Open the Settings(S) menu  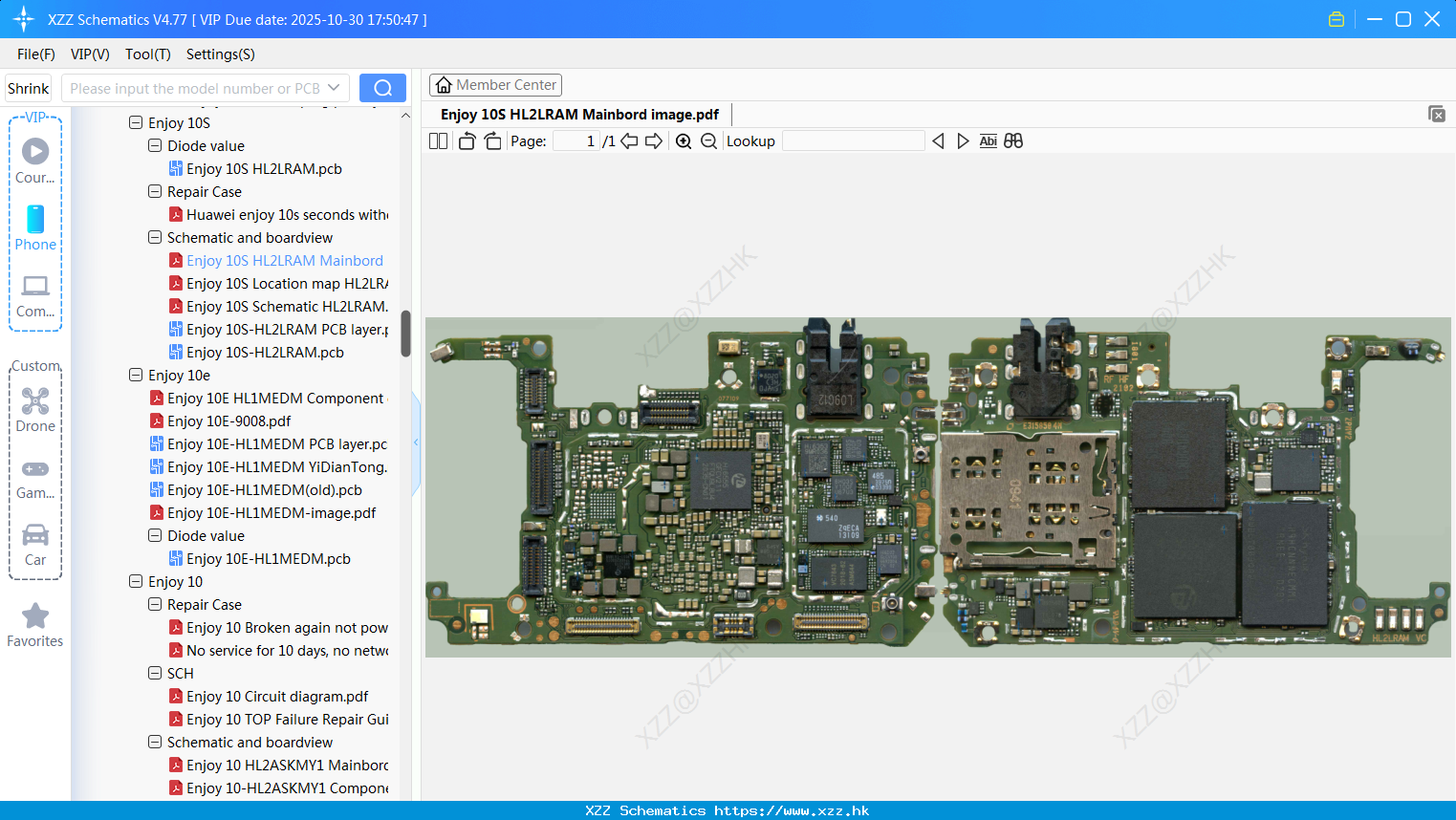coord(221,54)
